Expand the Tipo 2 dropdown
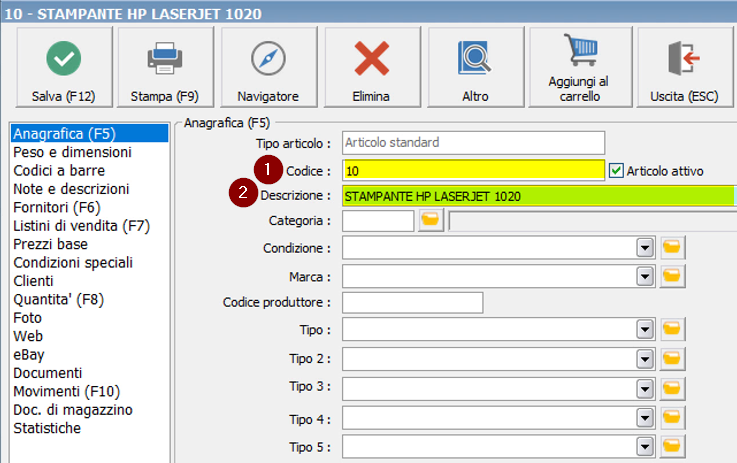 [645, 359]
